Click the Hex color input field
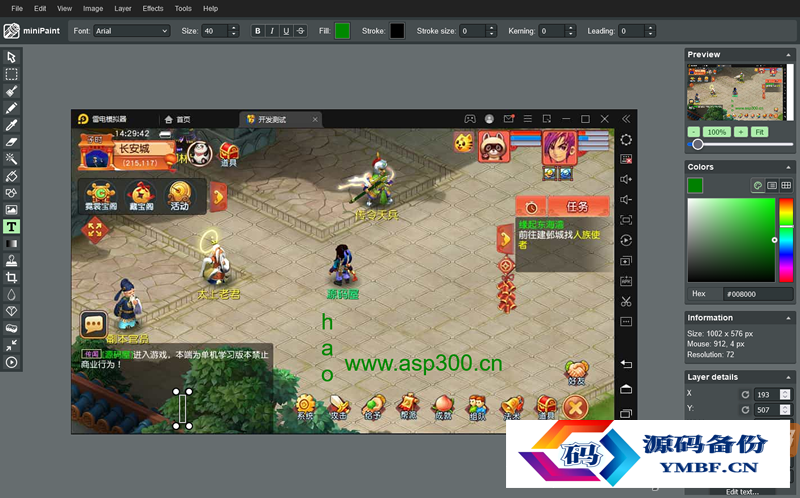The height and width of the screenshot is (498, 800). pos(758,294)
